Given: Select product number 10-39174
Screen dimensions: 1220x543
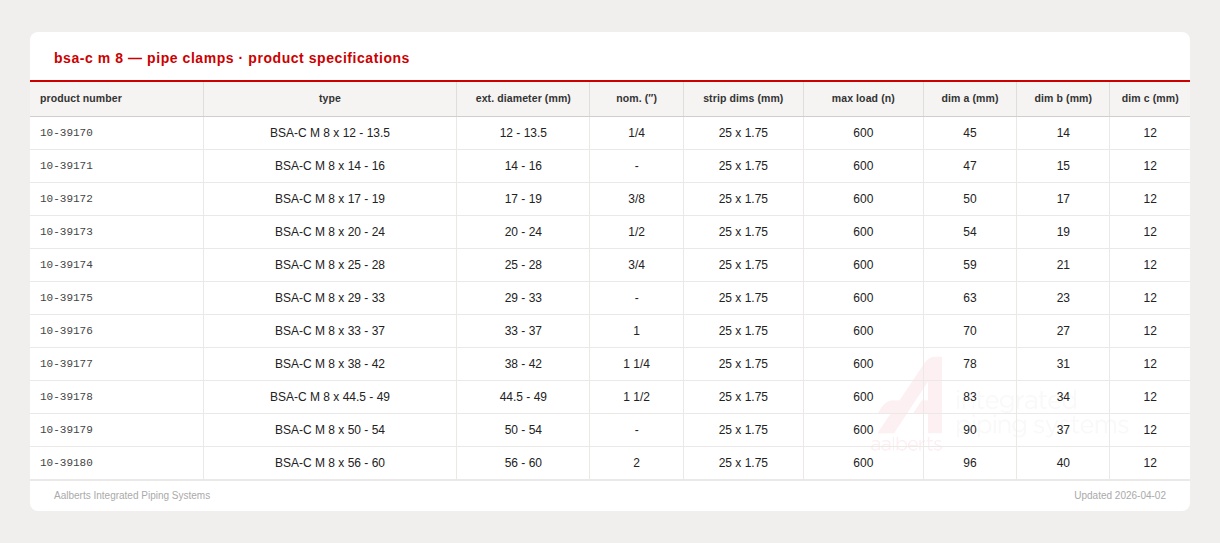Looking at the screenshot, I should point(66,265).
